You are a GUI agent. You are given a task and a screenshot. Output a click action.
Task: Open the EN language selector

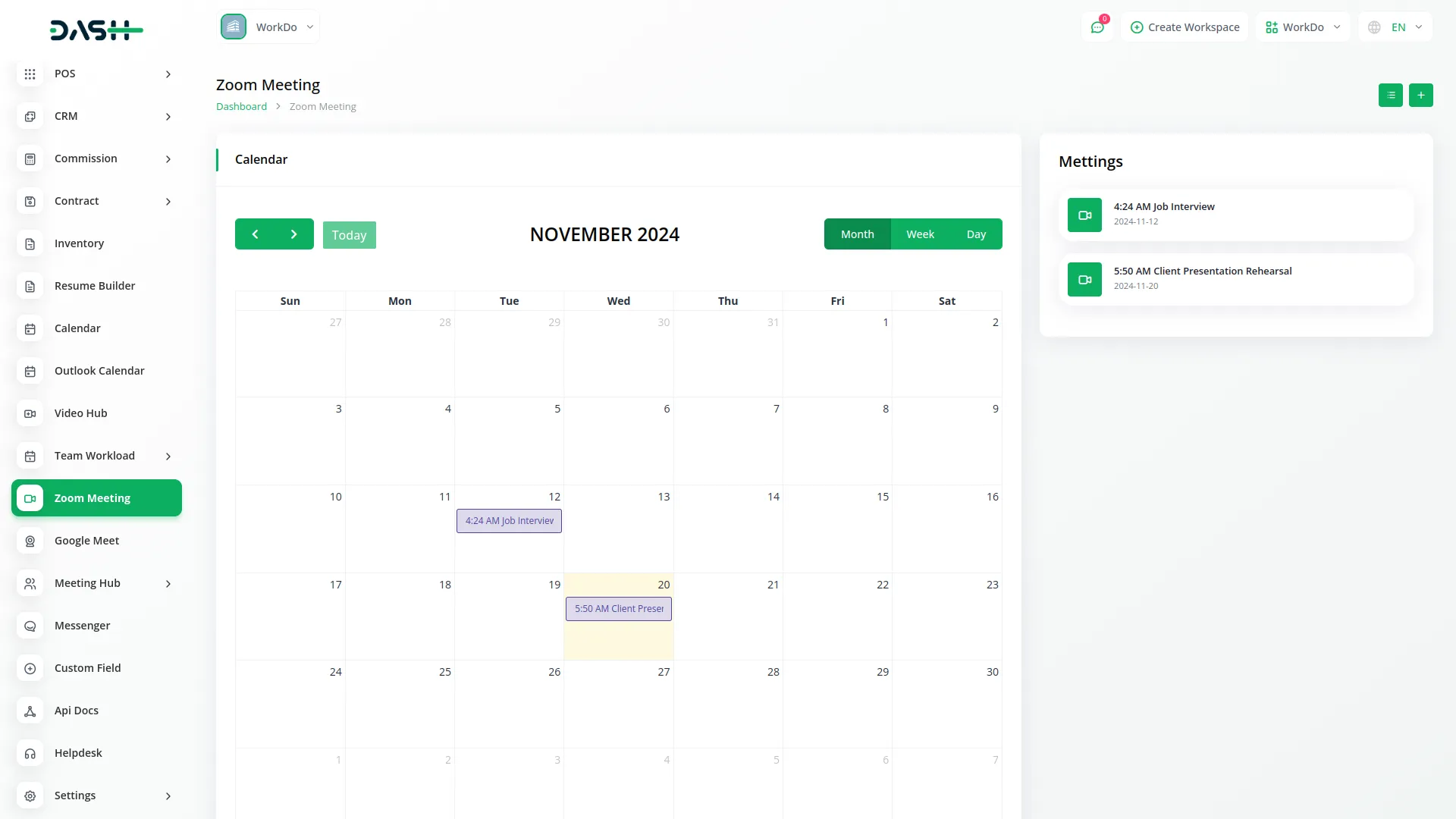(1395, 27)
